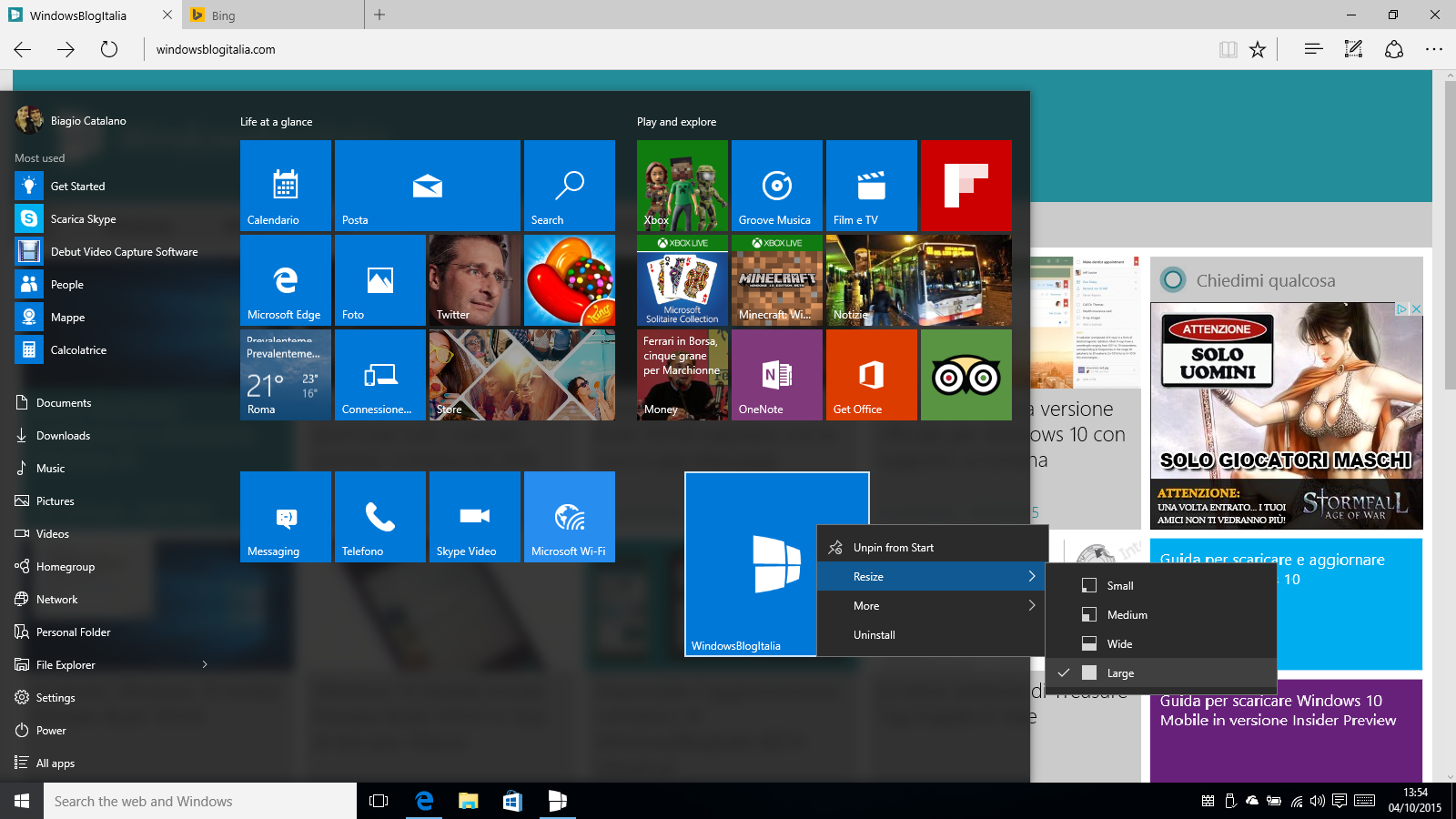The height and width of the screenshot is (819, 1456).
Task: Open the Minecraft tile
Action: pos(777,280)
